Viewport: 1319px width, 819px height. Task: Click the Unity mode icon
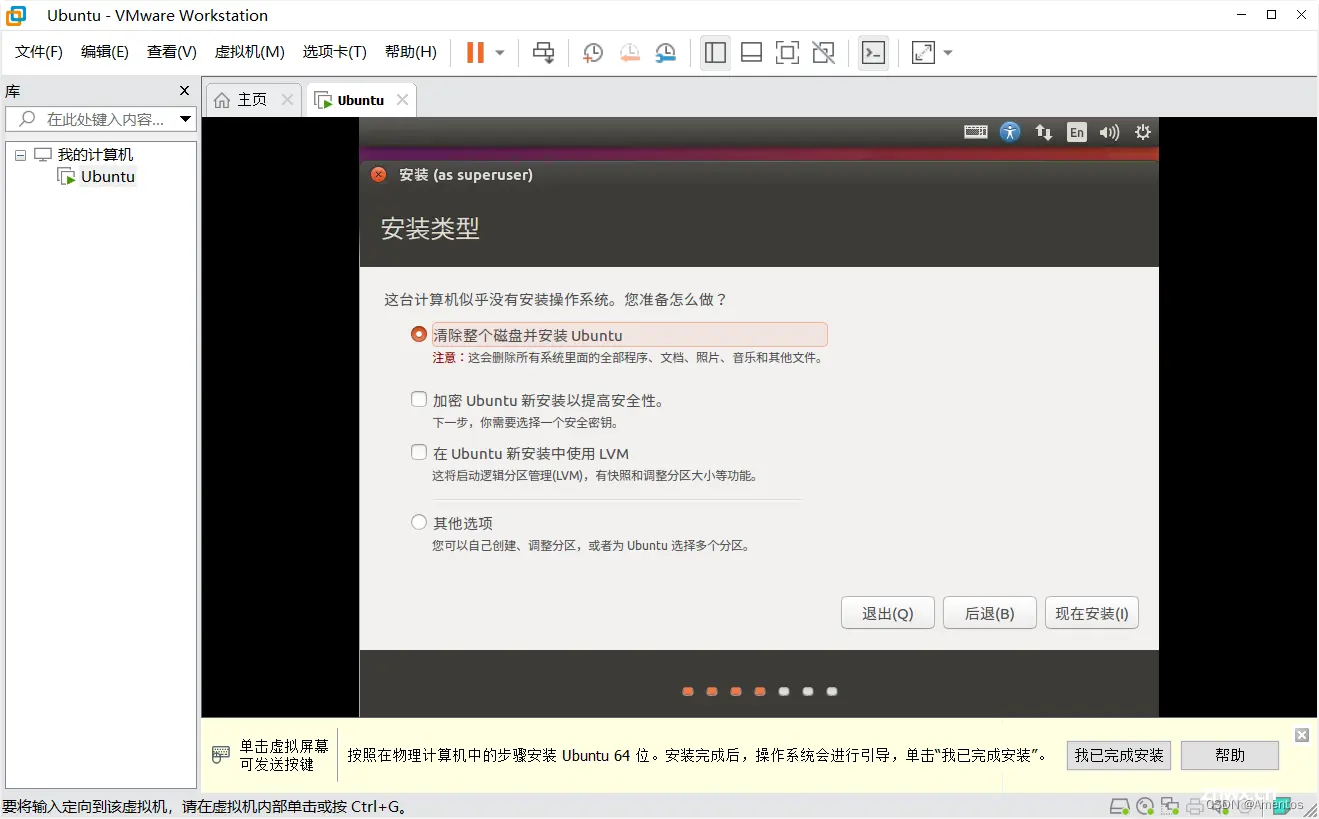coord(824,52)
